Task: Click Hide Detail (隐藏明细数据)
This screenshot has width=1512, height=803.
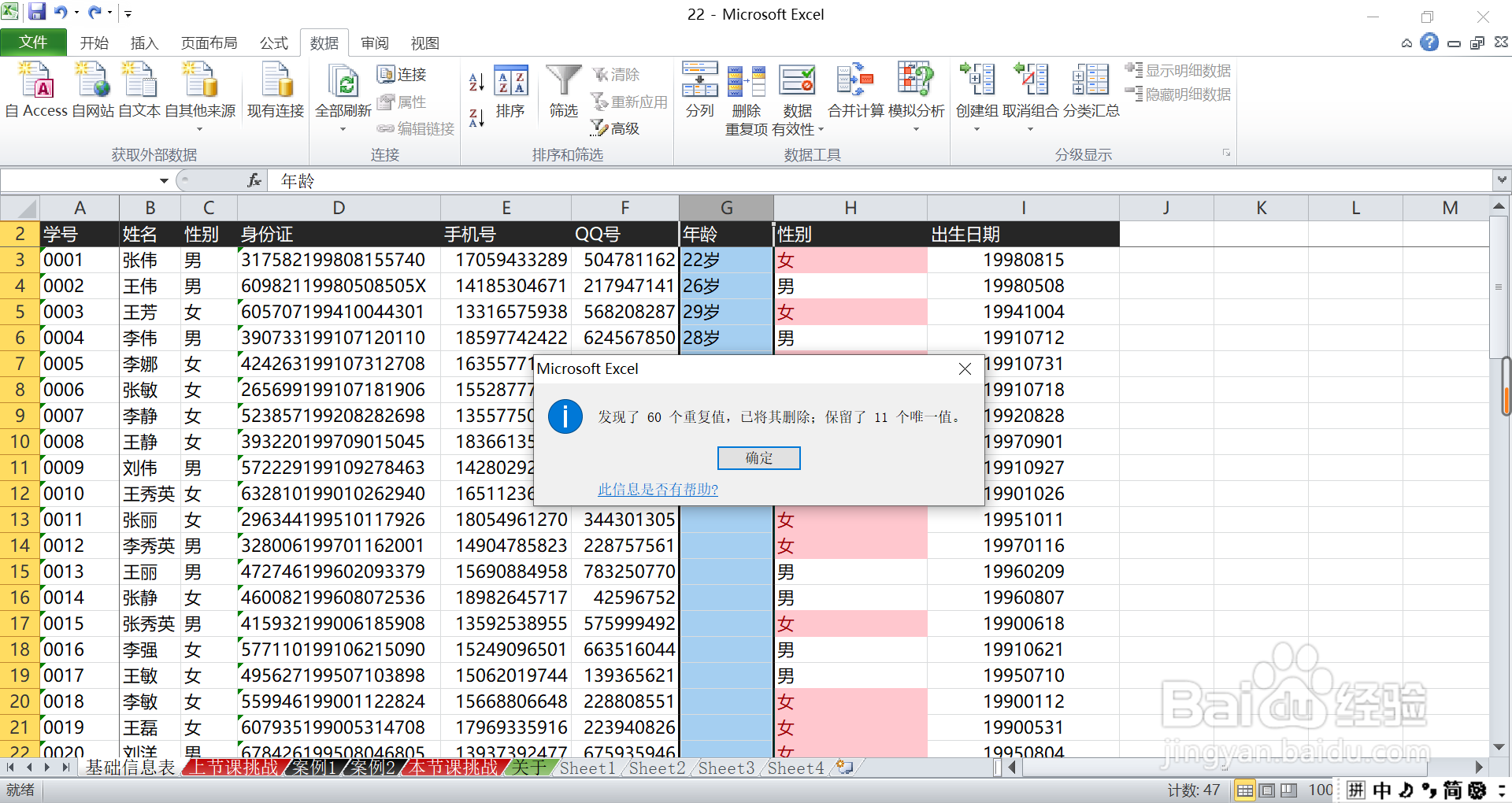Action: tap(1178, 94)
